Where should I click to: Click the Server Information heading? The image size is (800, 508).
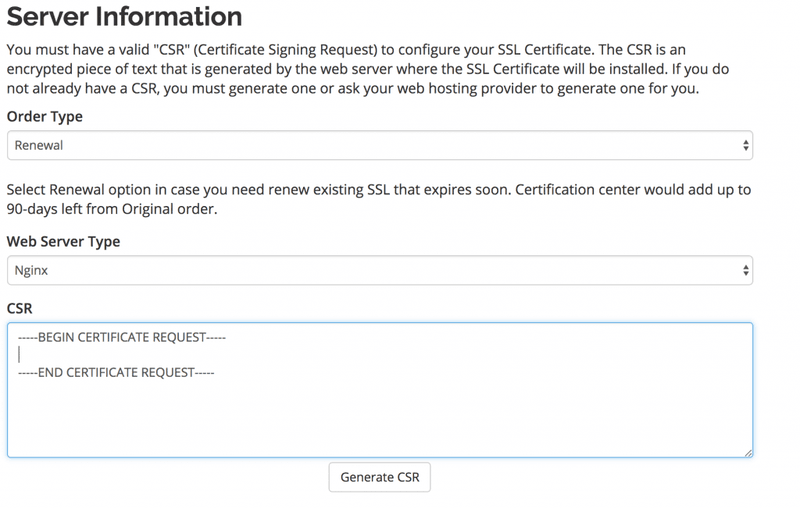click(x=124, y=17)
